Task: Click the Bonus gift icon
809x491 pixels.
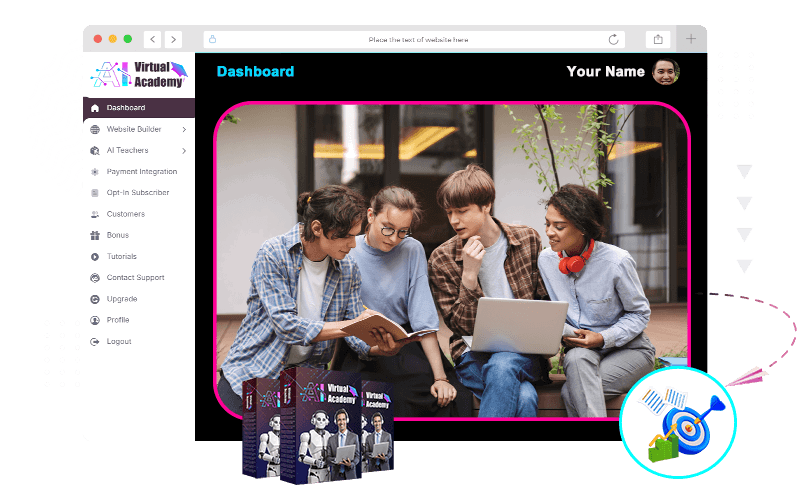Action: tap(95, 235)
